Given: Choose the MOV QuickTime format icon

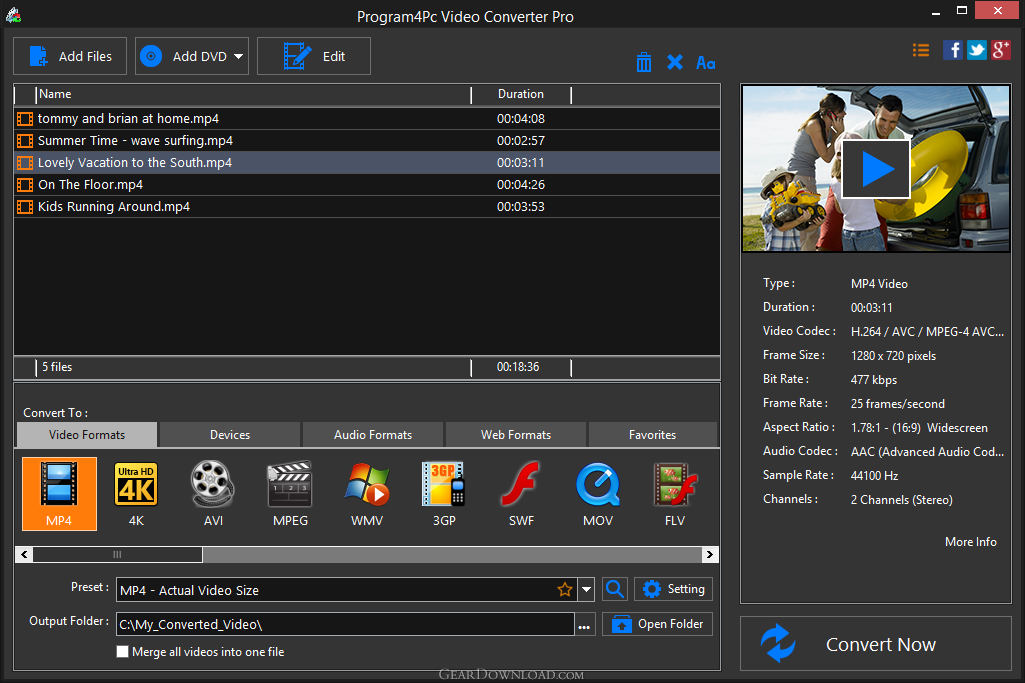Looking at the screenshot, I should (598, 493).
